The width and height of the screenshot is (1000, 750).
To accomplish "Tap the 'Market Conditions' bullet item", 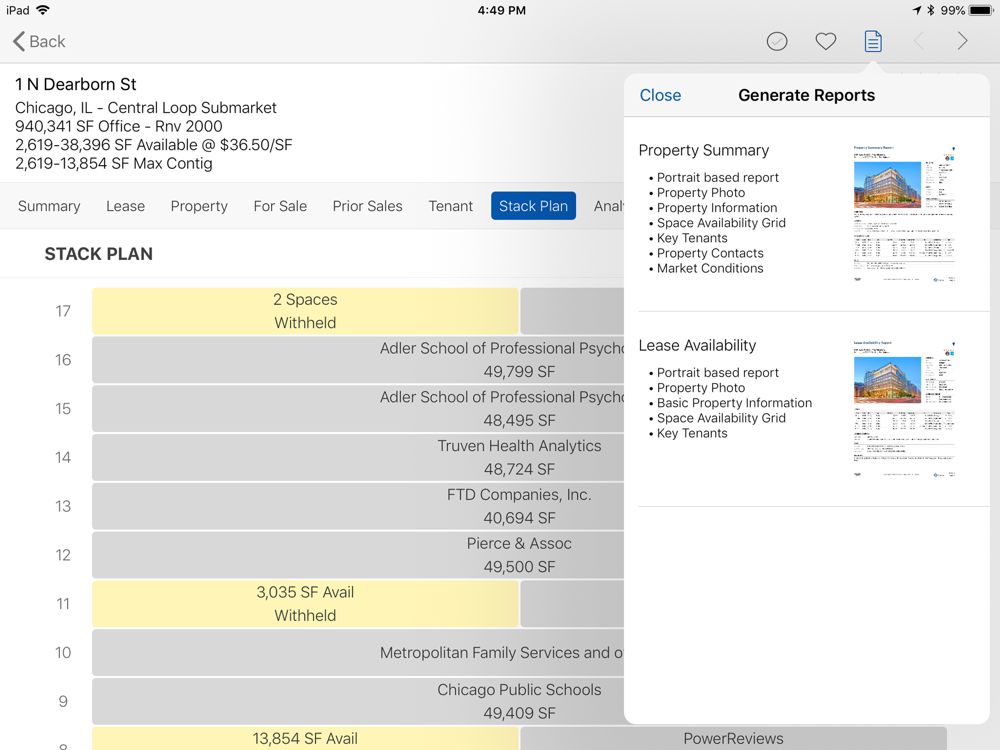I will pos(710,268).
